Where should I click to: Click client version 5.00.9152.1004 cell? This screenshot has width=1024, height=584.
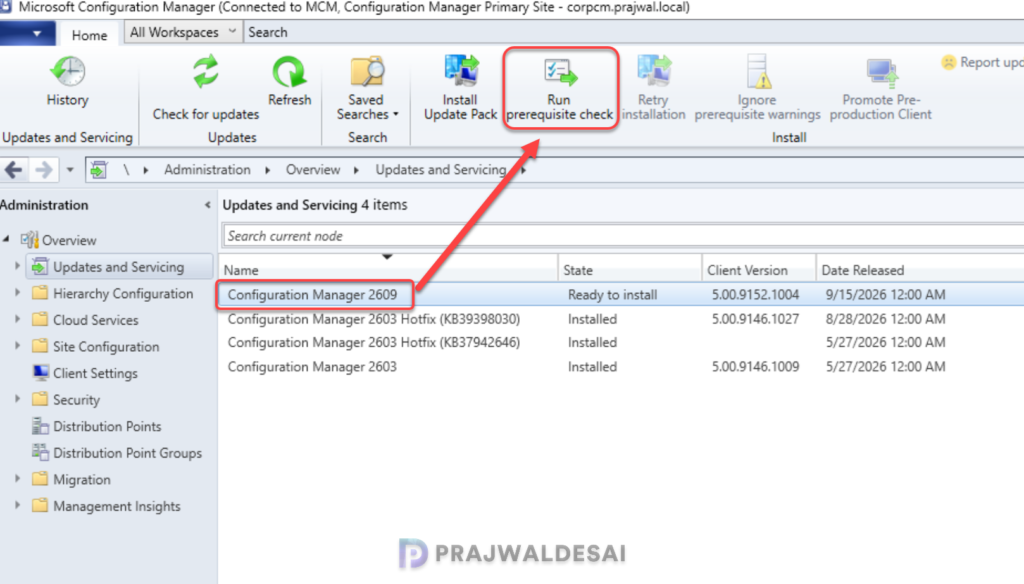pyautogui.click(x=756, y=295)
